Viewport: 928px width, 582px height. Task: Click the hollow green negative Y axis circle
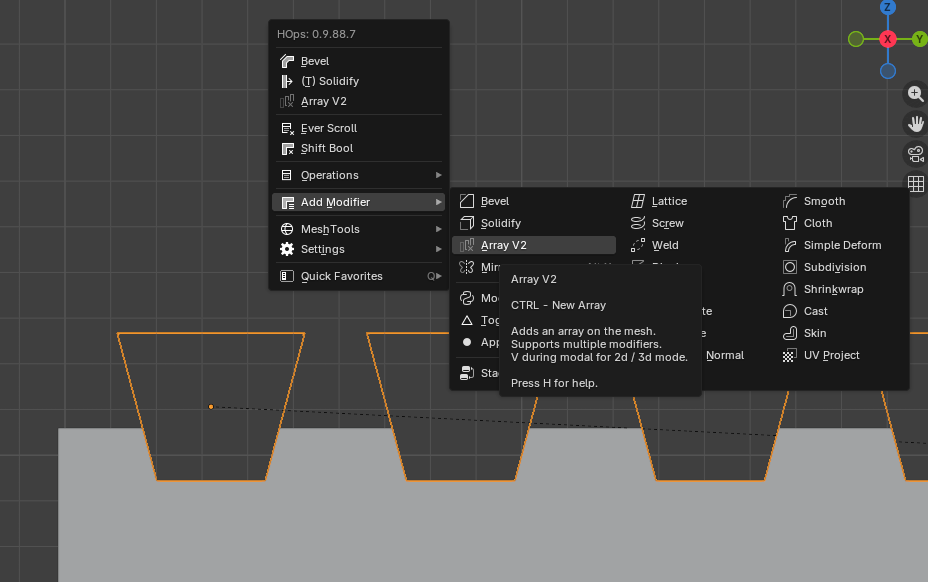click(x=856, y=39)
